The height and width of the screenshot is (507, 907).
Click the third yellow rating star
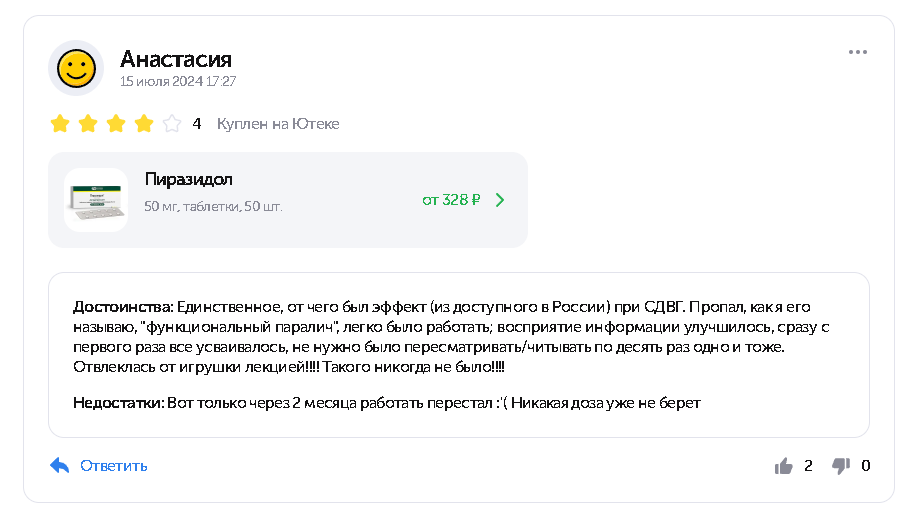(116, 124)
